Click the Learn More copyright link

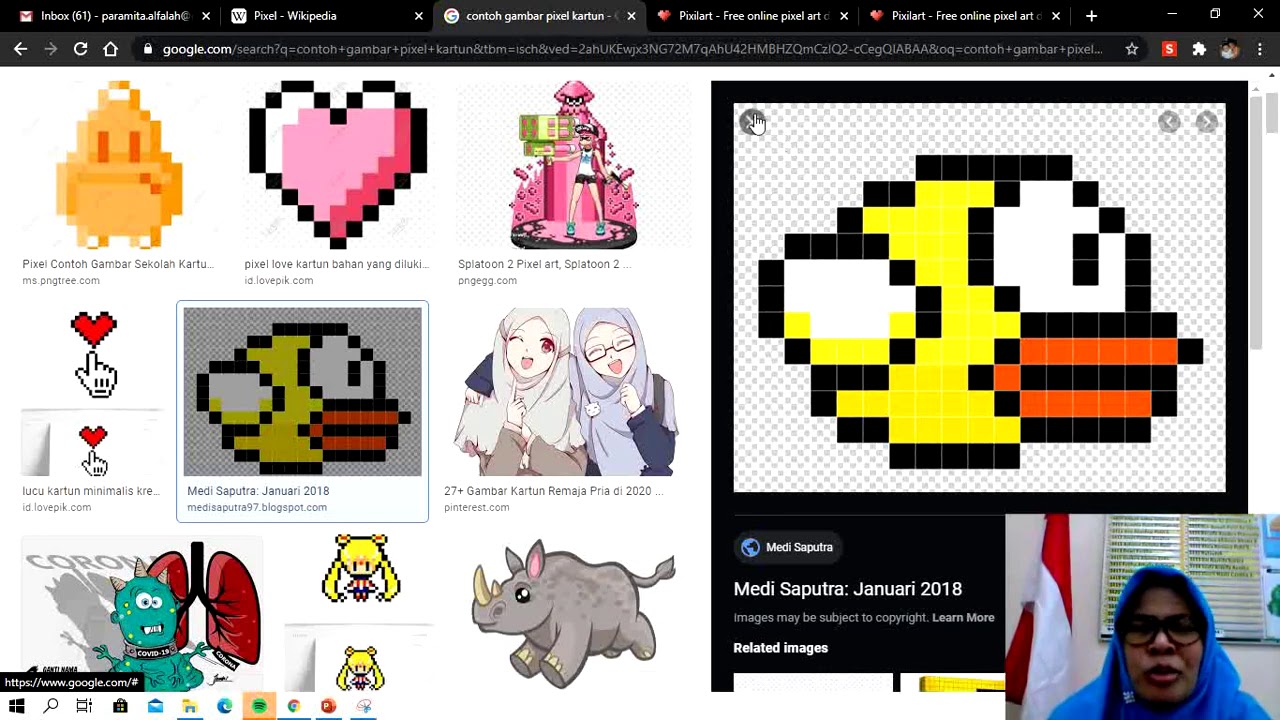[x=962, y=617]
